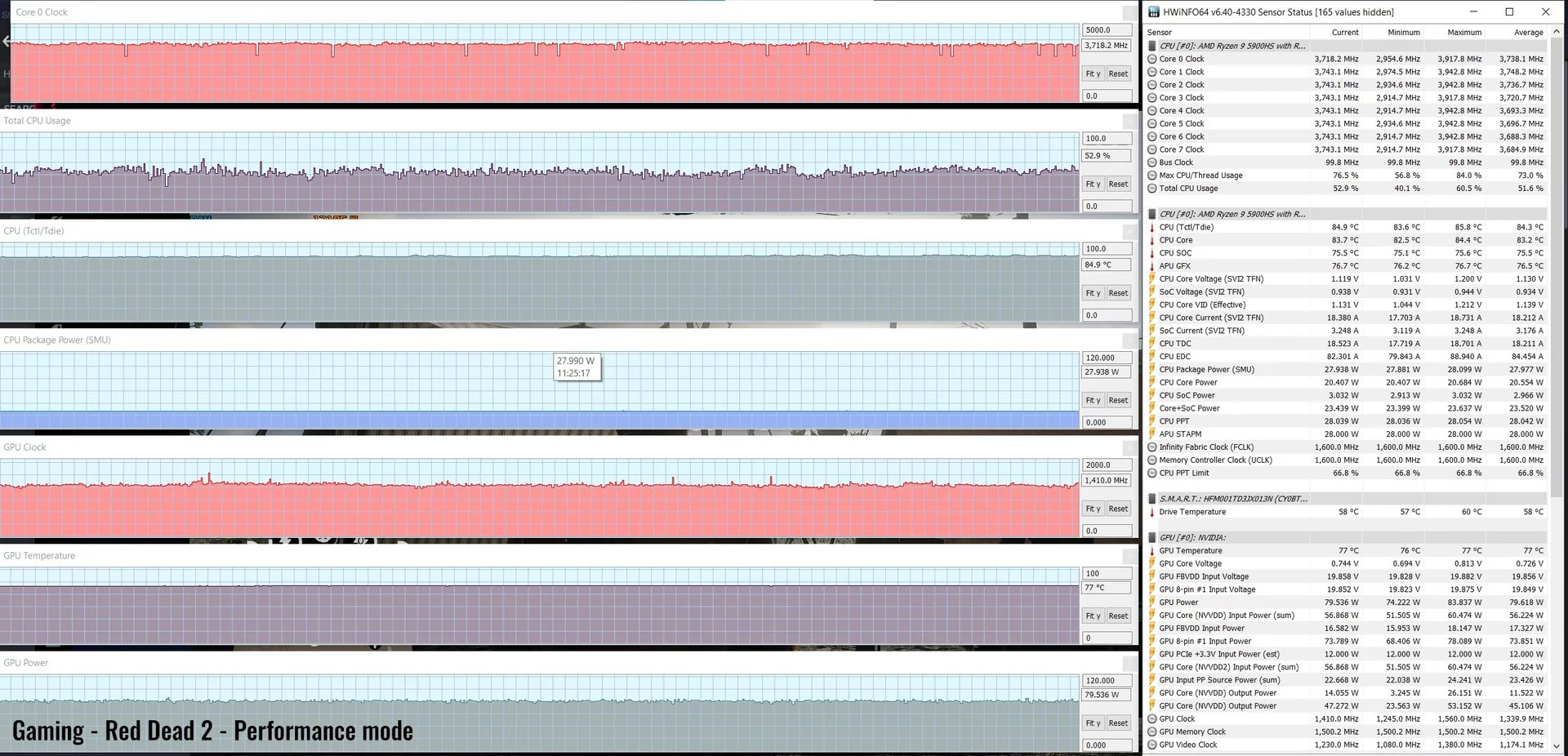Click the bolt icon beside APU STAPM
Viewport: 1568px width, 756px height.
(x=1152, y=434)
